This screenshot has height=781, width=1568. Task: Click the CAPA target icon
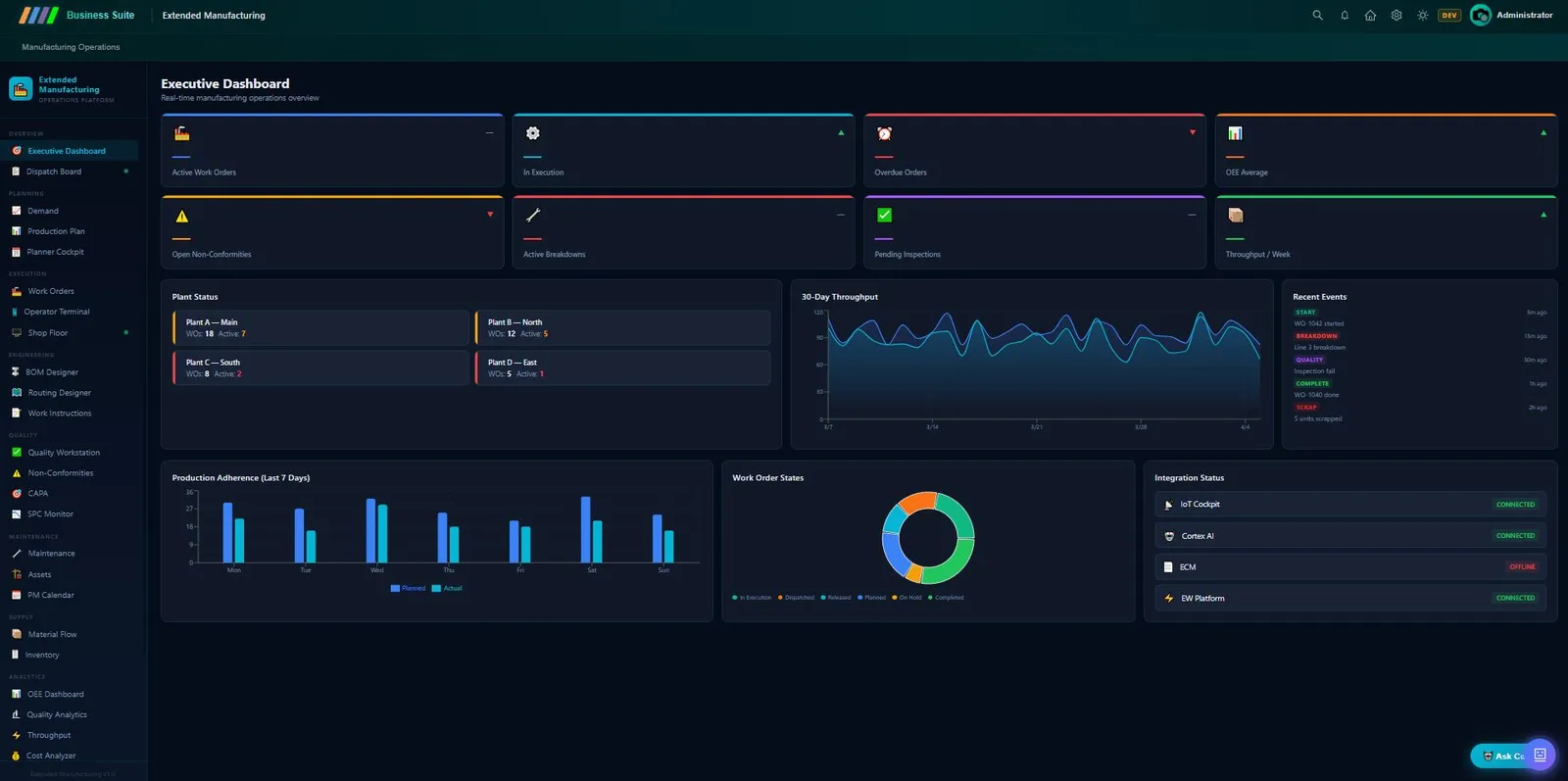16,494
